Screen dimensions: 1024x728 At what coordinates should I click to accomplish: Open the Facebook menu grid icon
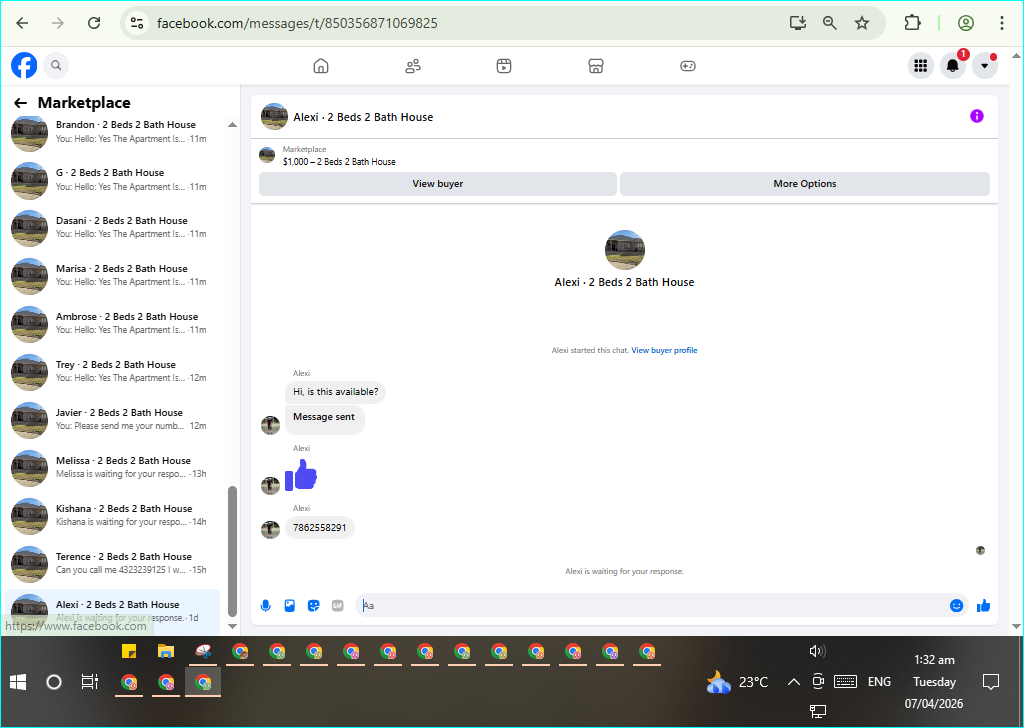coord(921,65)
